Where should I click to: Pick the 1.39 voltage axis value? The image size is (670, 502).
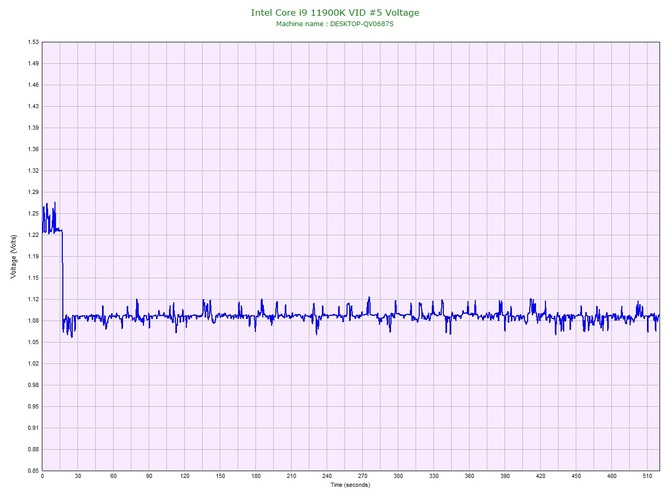[x=33, y=128]
